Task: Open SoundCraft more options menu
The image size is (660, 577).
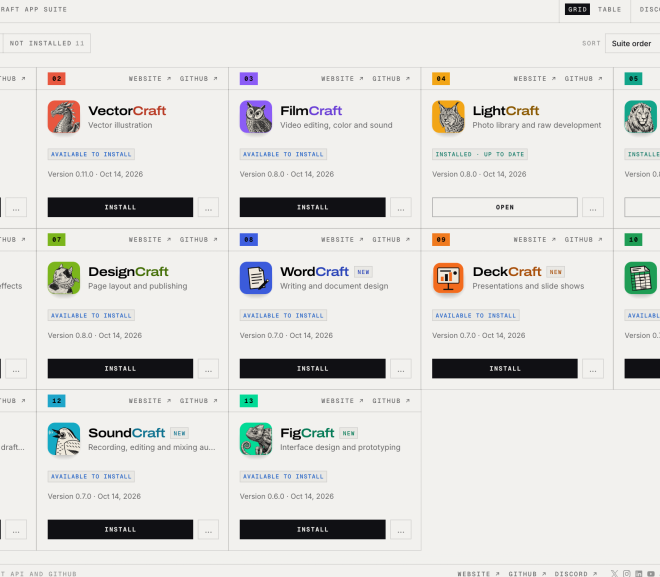Action: coord(208,529)
